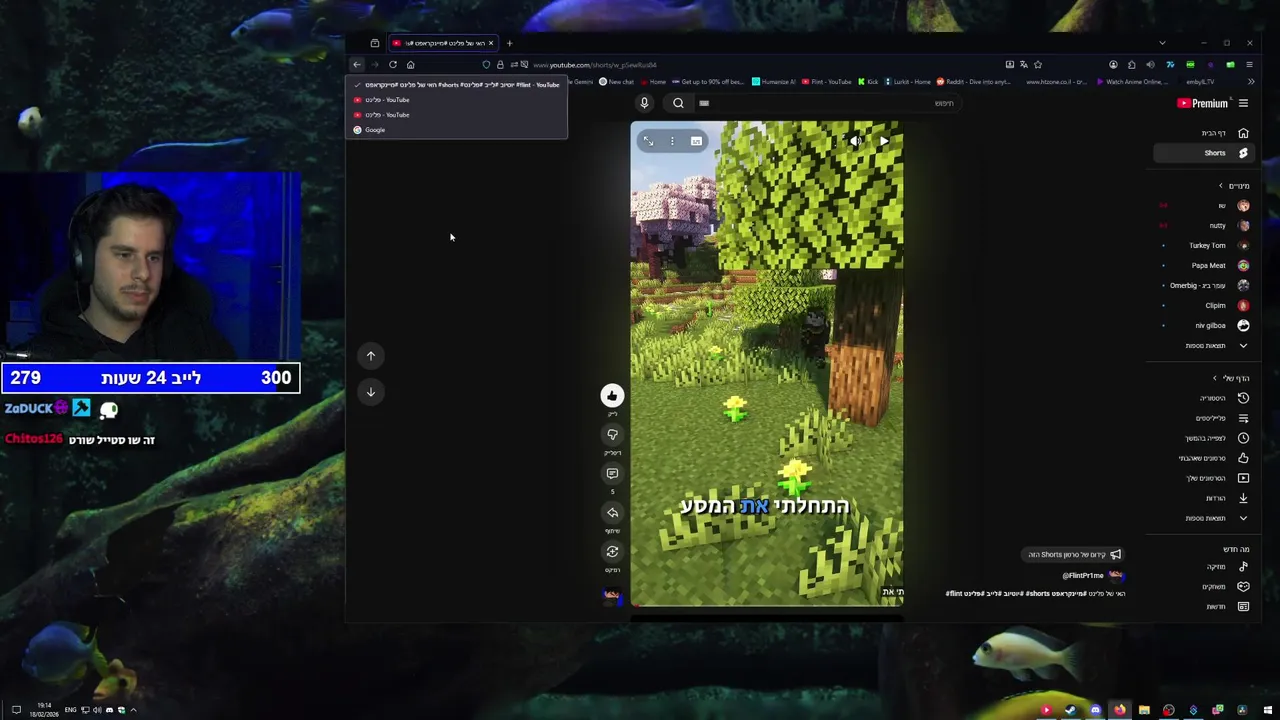
Task: Open the YouTube Premium logo home link
Action: coord(1202,103)
